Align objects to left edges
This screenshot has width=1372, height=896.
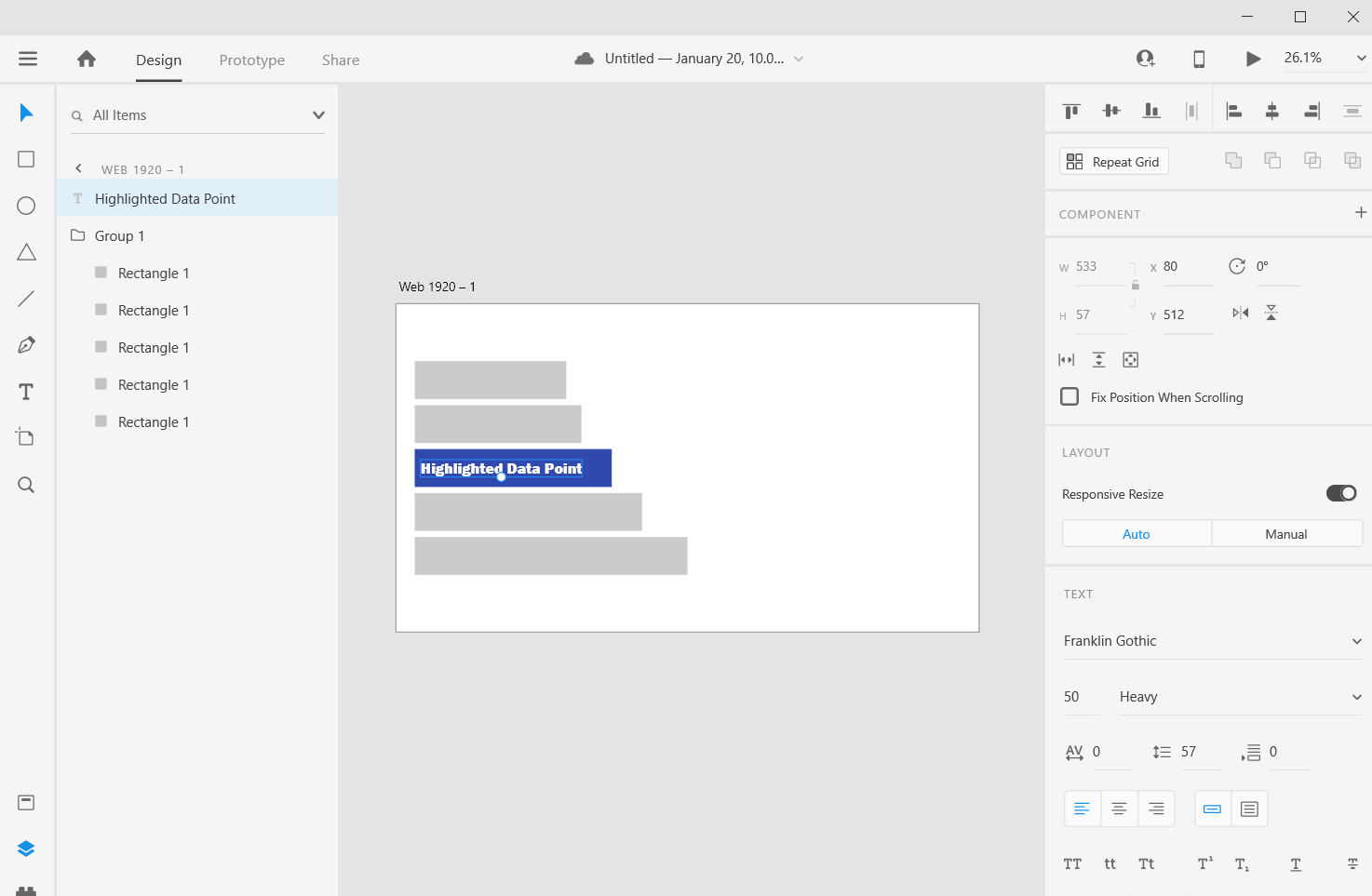coord(1233,110)
